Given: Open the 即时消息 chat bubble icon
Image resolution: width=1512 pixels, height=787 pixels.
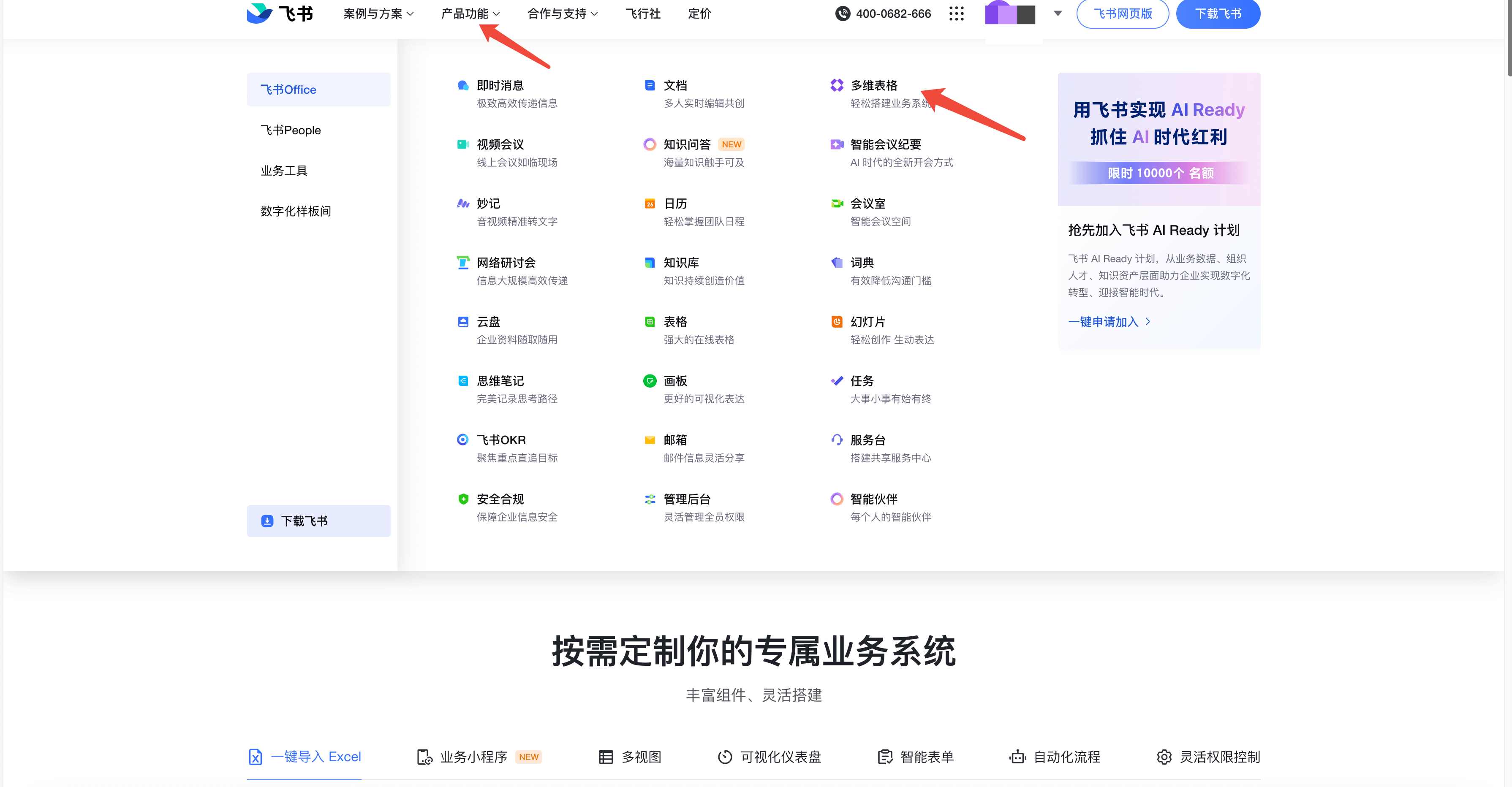Looking at the screenshot, I should (463, 86).
